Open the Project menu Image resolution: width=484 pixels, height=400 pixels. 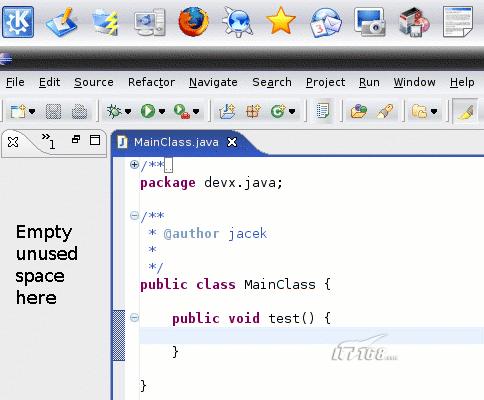(326, 82)
